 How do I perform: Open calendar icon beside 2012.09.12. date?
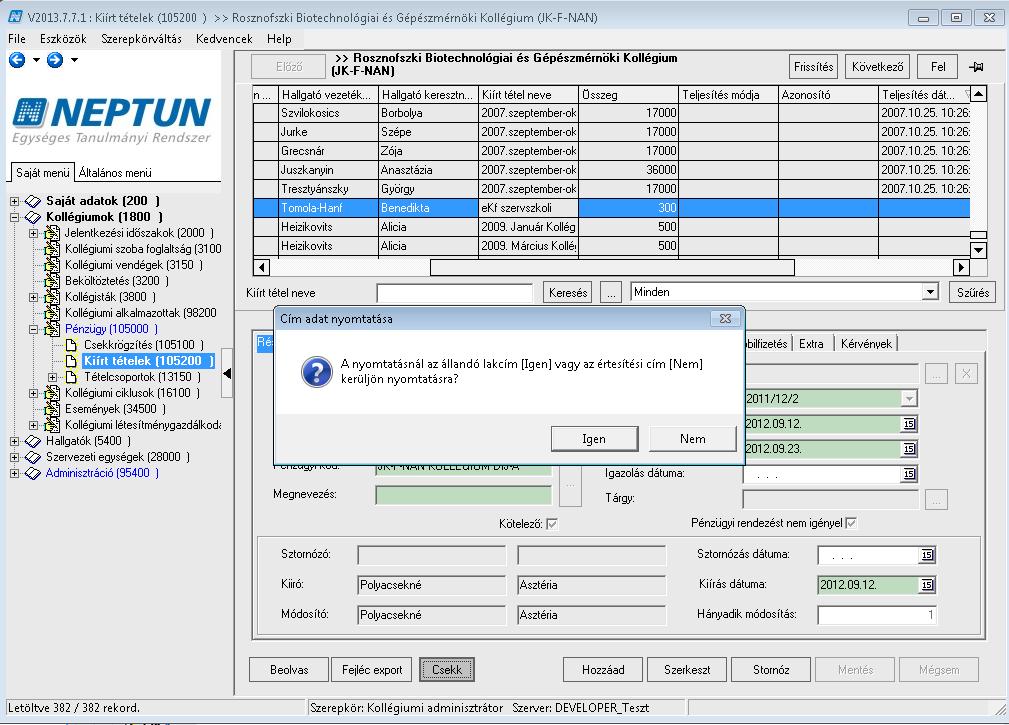point(909,424)
